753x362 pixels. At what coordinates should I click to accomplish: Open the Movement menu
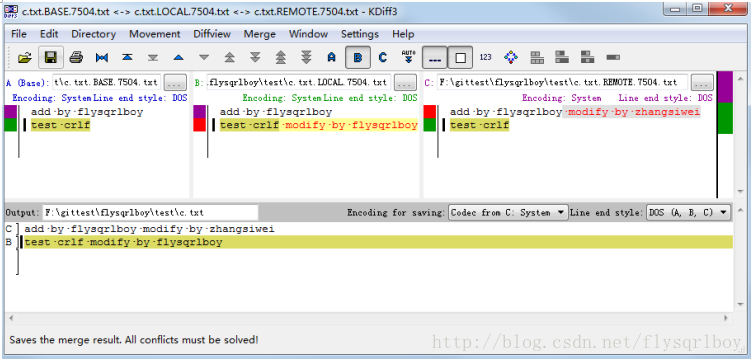155,34
